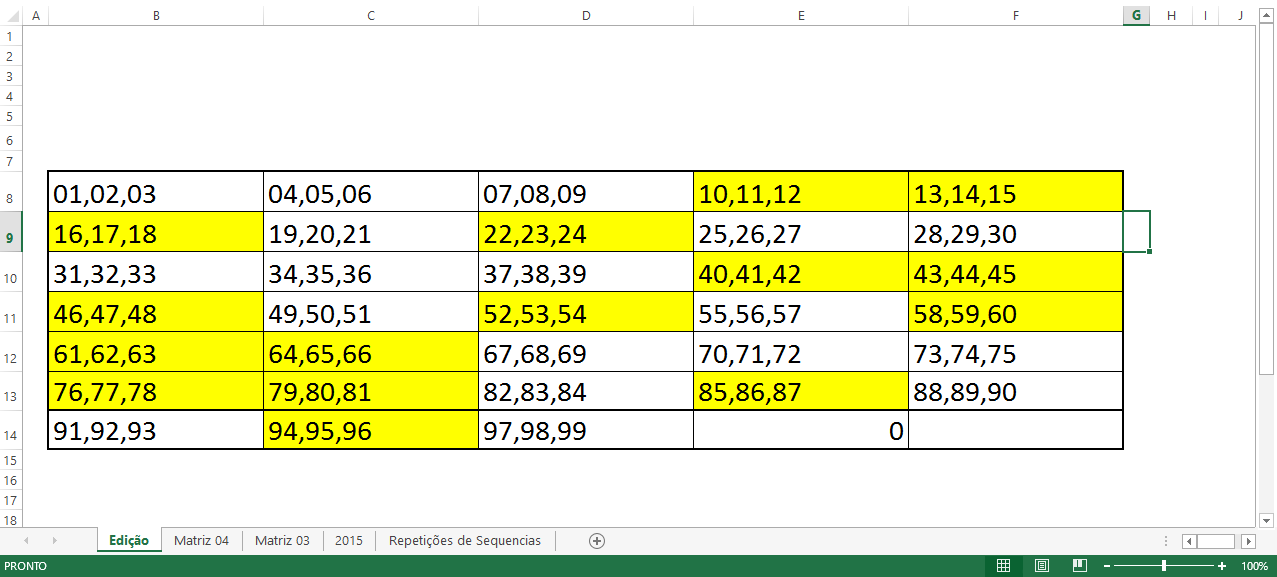
Task: Select column J header
Action: [1240, 15]
